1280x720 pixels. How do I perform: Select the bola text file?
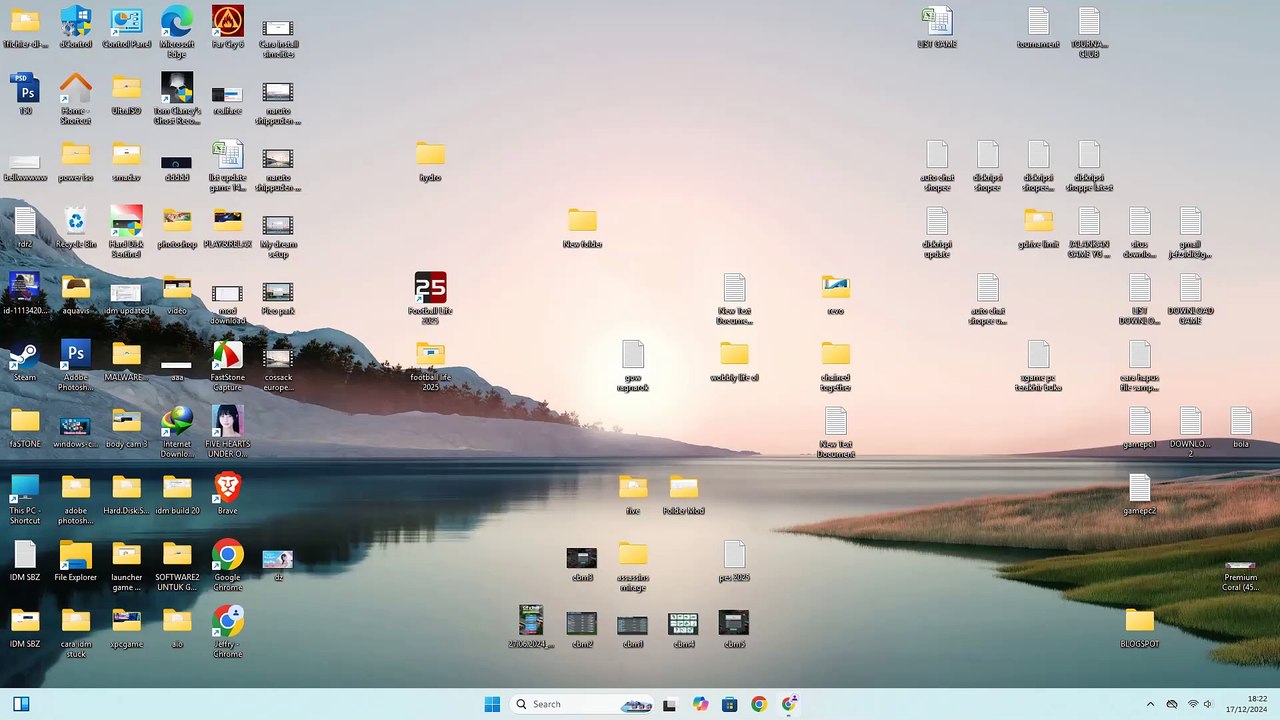[x=1241, y=427]
